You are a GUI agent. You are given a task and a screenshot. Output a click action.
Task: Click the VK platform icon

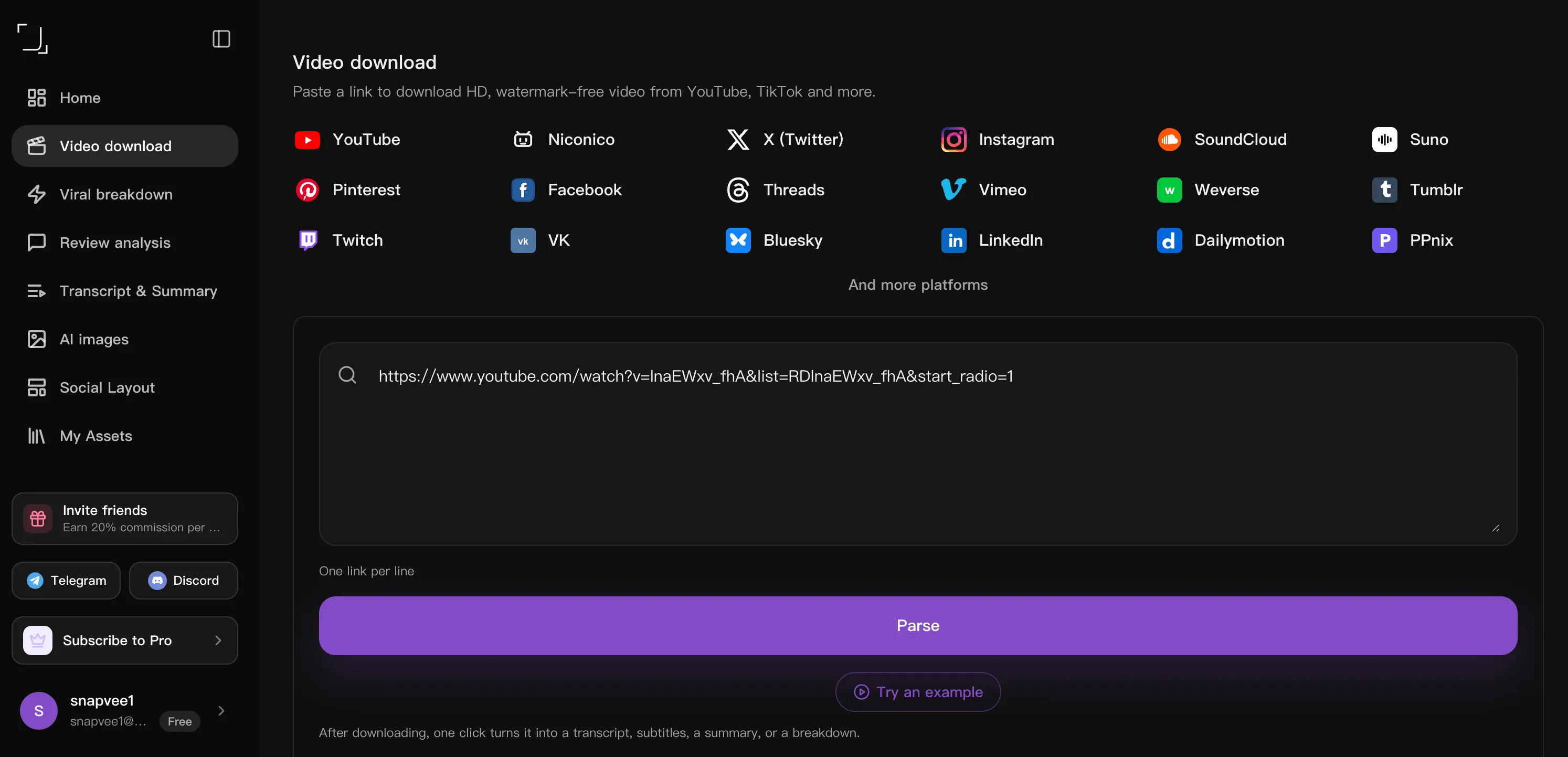pyautogui.click(x=523, y=240)
